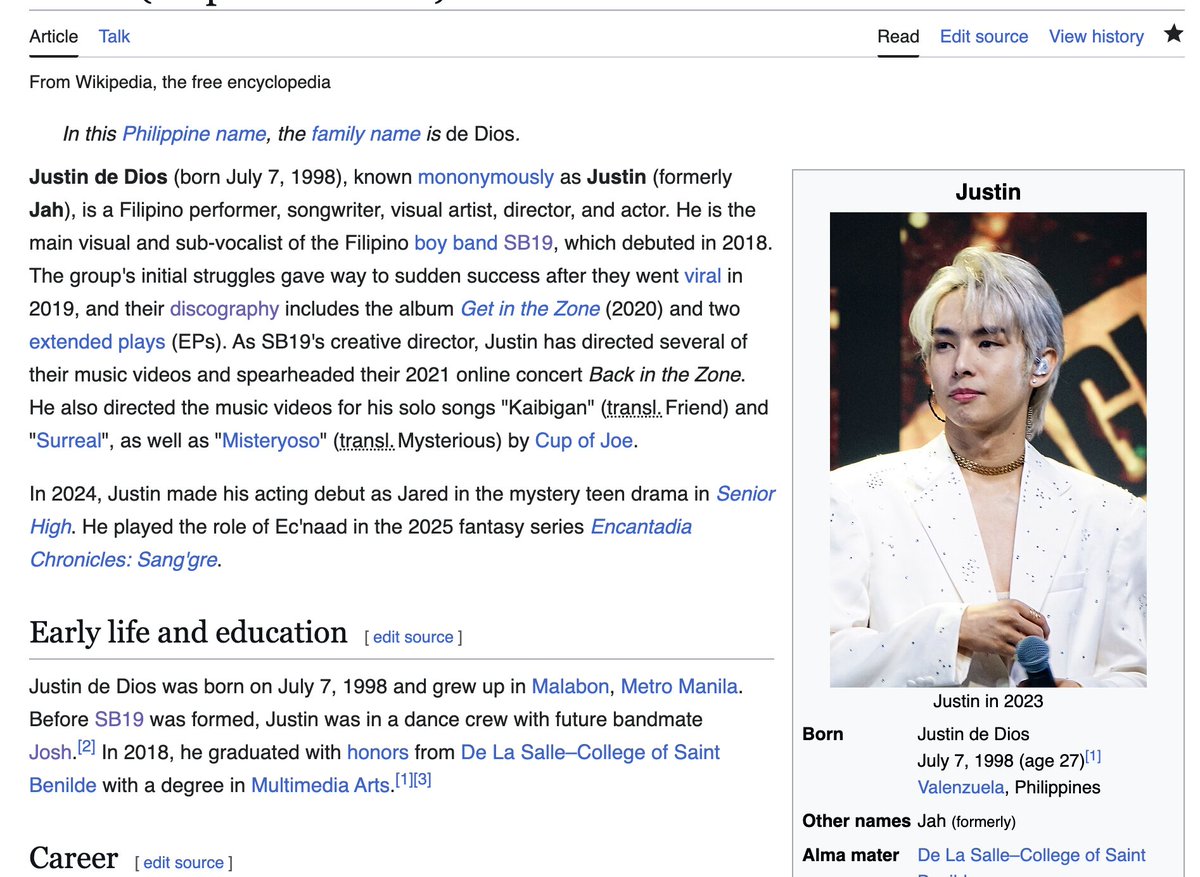The height and width of the screenshot is (877, 1200).
Task: Open the Edit source view
Action: coord(983,36)
